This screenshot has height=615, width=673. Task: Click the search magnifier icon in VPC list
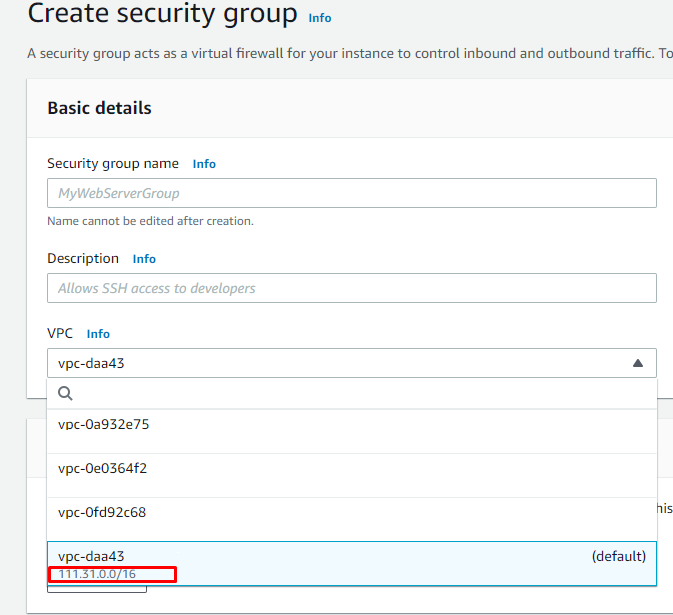(x=65, y=393)
